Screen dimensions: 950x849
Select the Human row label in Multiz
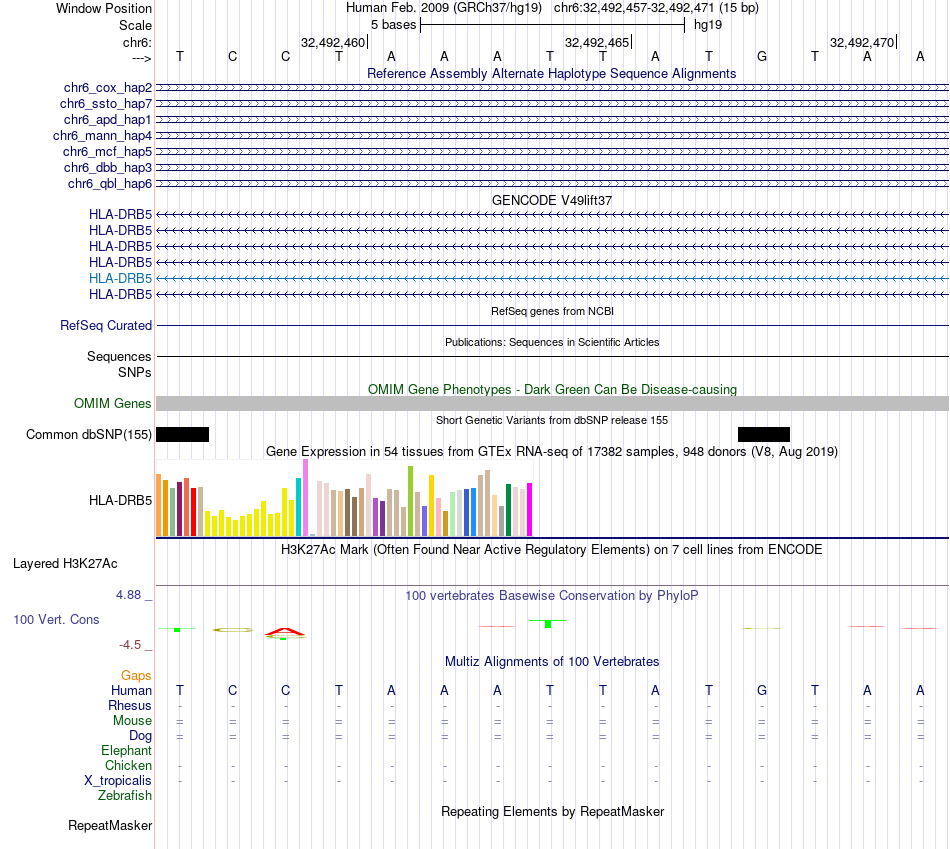point(131,691)
